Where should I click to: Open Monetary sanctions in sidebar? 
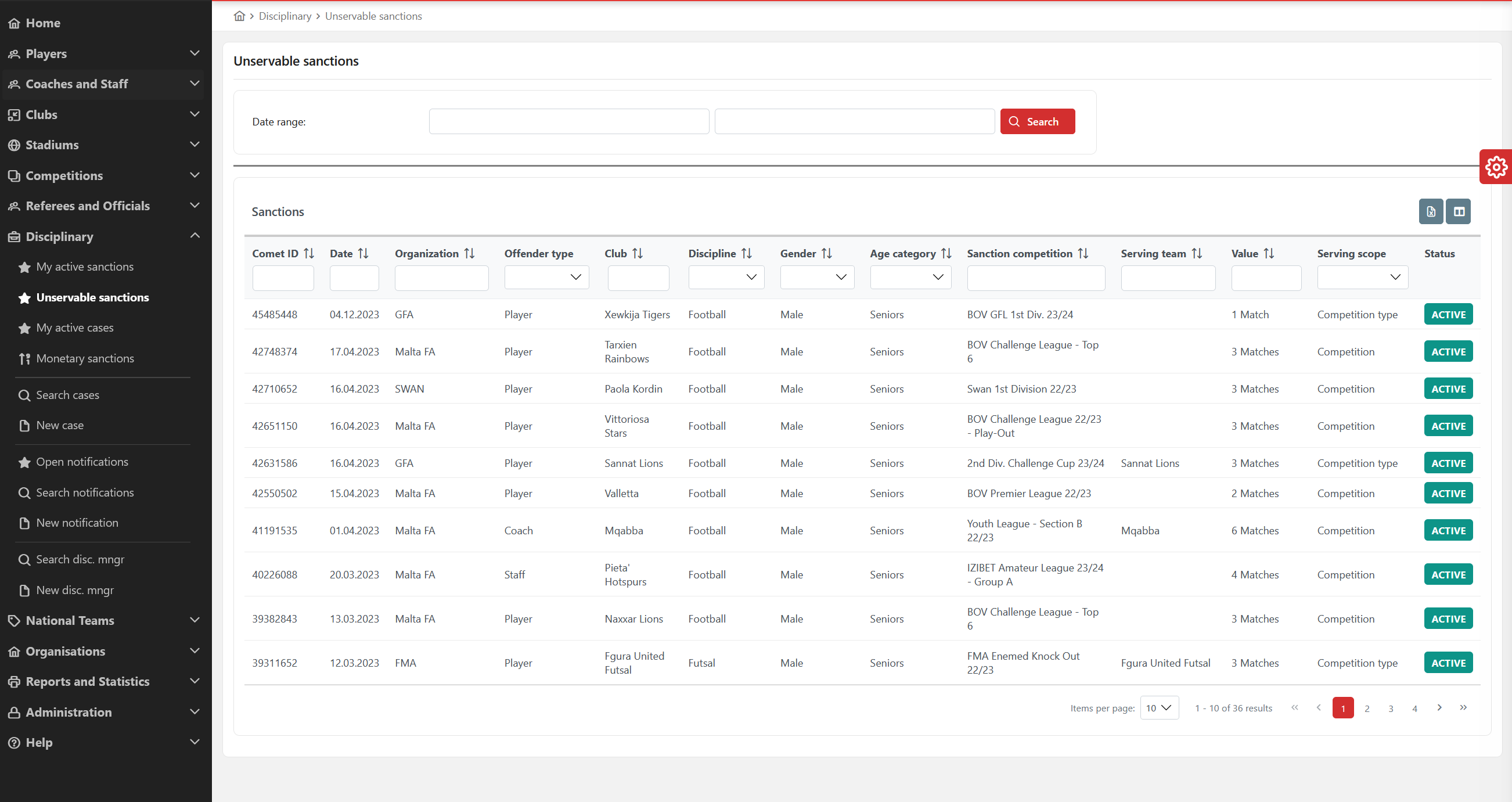85,358
